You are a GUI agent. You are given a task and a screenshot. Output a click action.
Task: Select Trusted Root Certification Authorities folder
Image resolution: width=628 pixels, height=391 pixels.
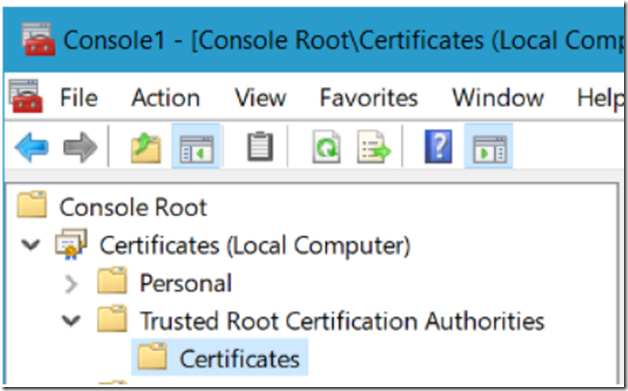pos(342,321)
